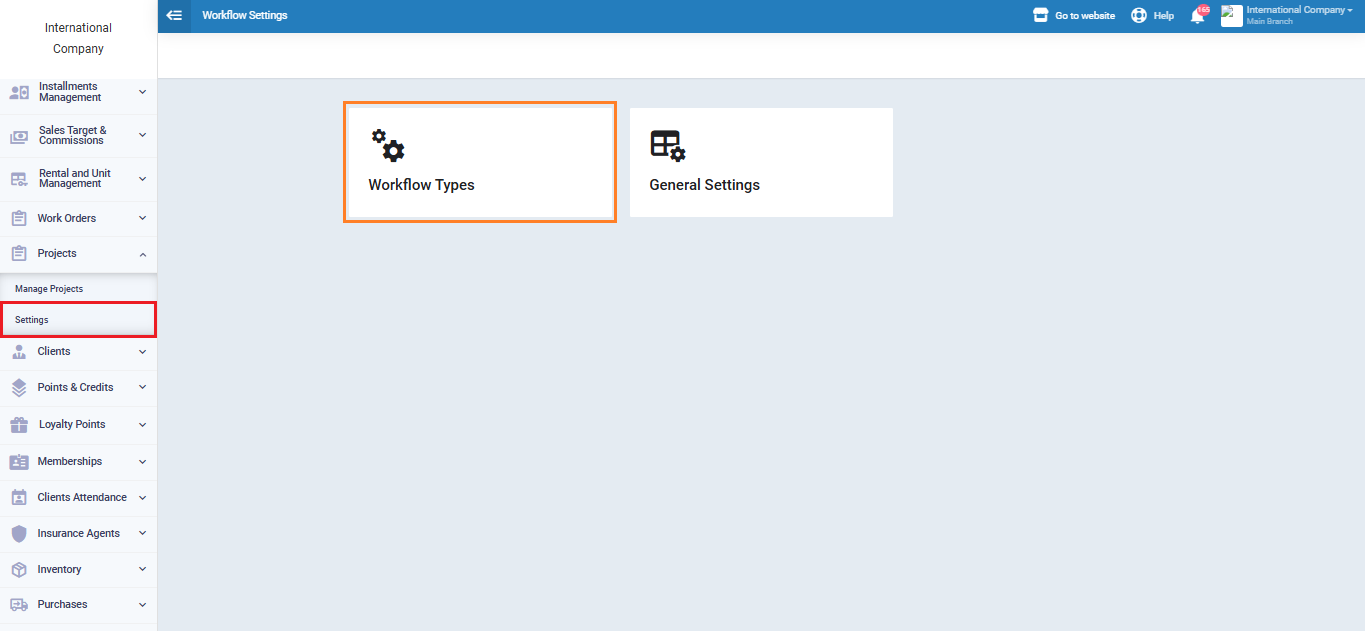Select Settings under Projects

click(32, 320)
